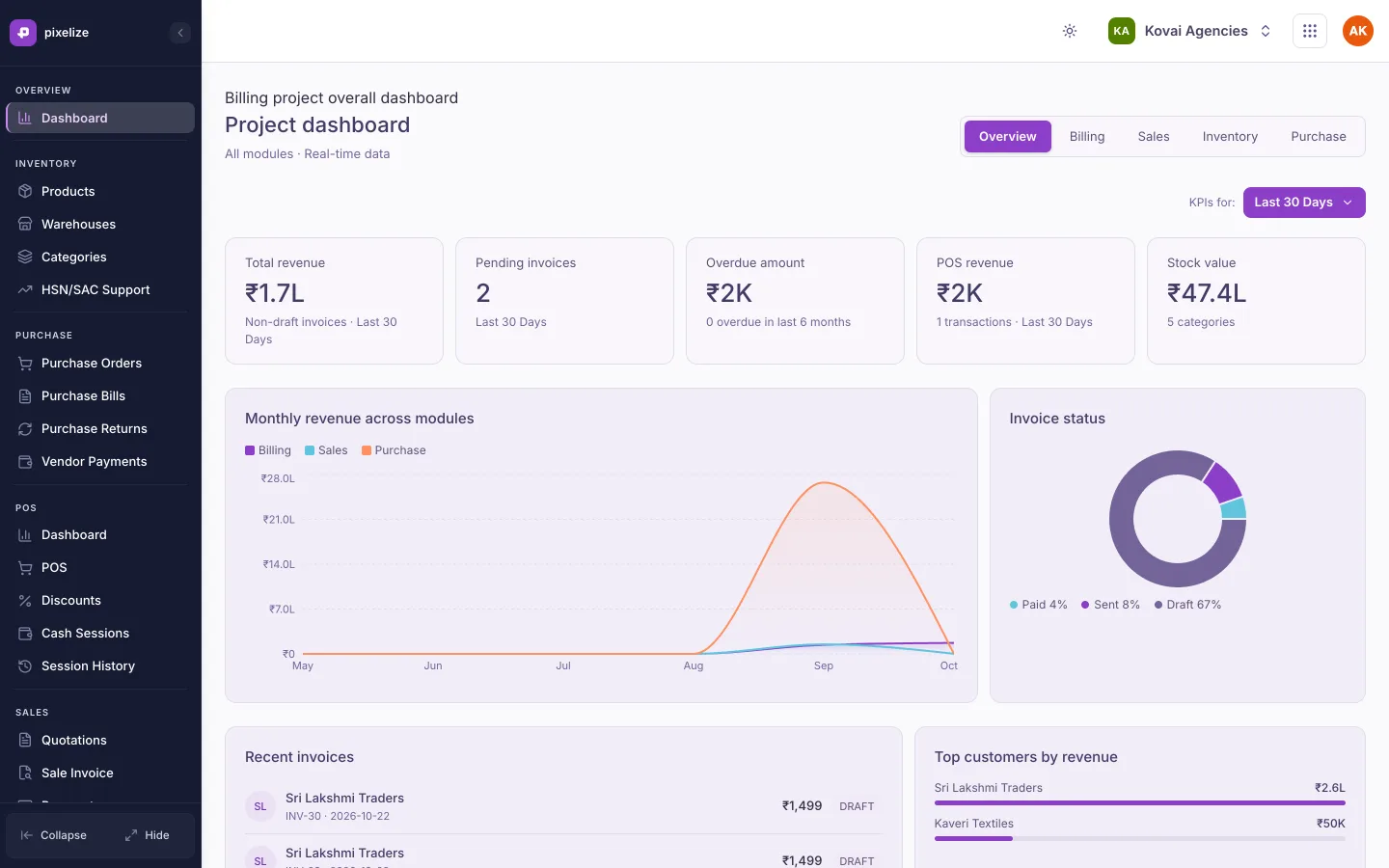Click the Purchase Bills document icon
The height and width of the screenshot is (868, 1389).
(x=25, y=395)
